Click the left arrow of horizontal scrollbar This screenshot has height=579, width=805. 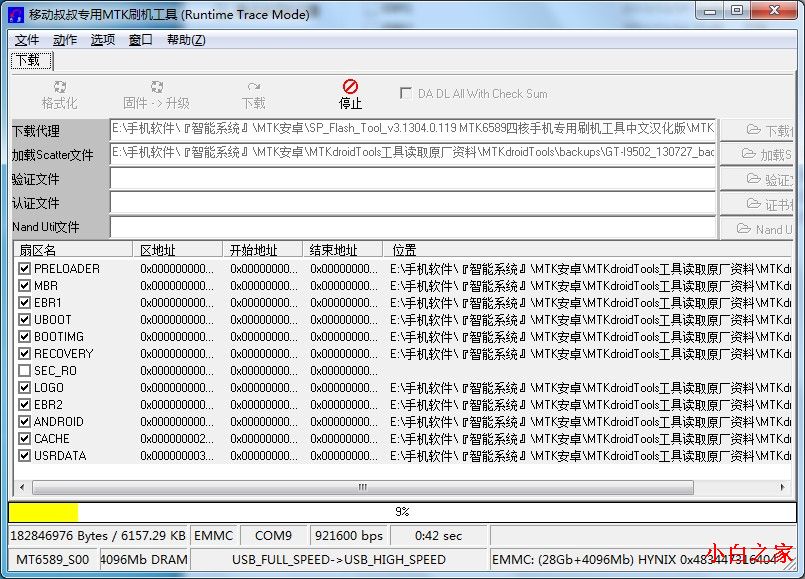coord(22,487)
